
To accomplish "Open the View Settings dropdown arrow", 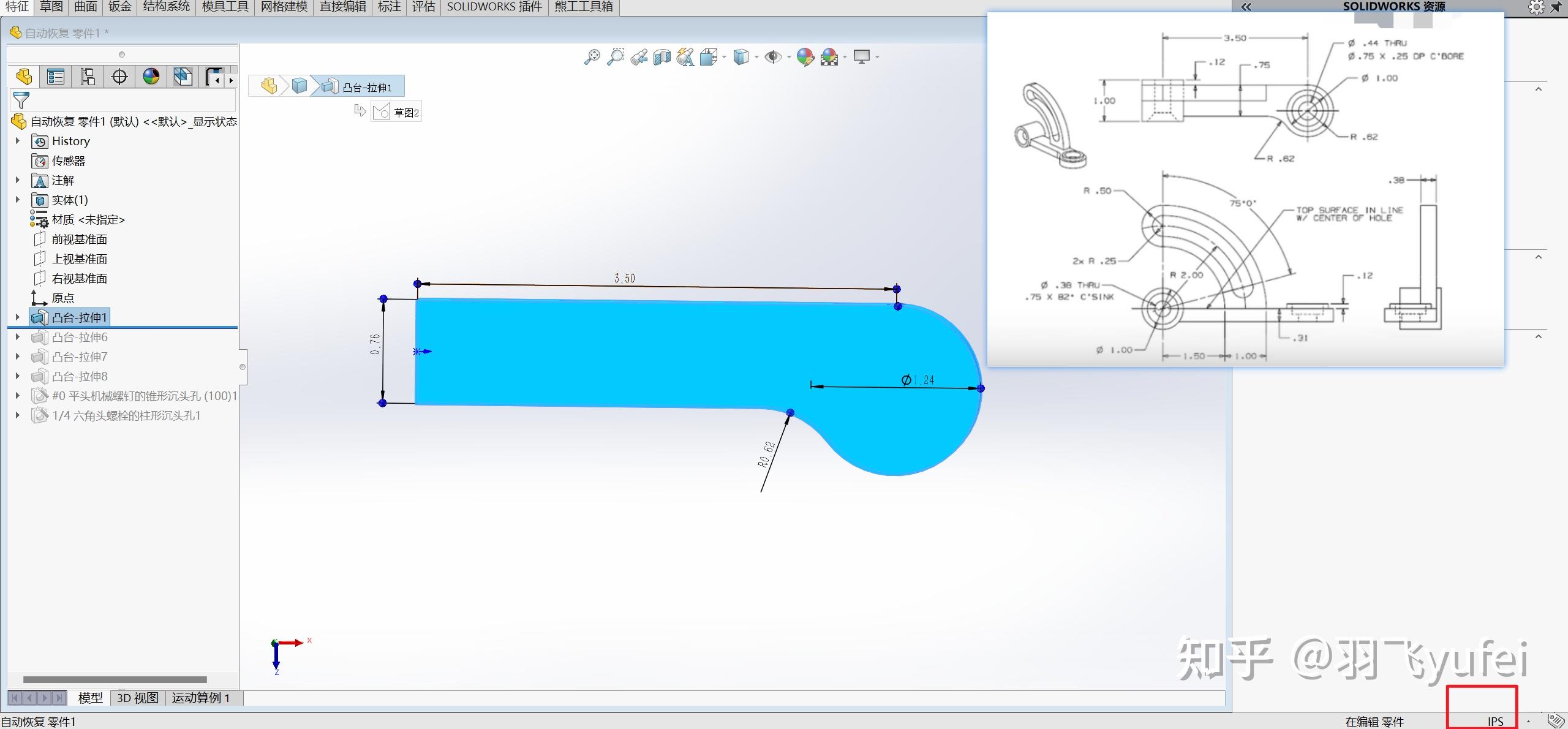I will (x=876, y=56).
